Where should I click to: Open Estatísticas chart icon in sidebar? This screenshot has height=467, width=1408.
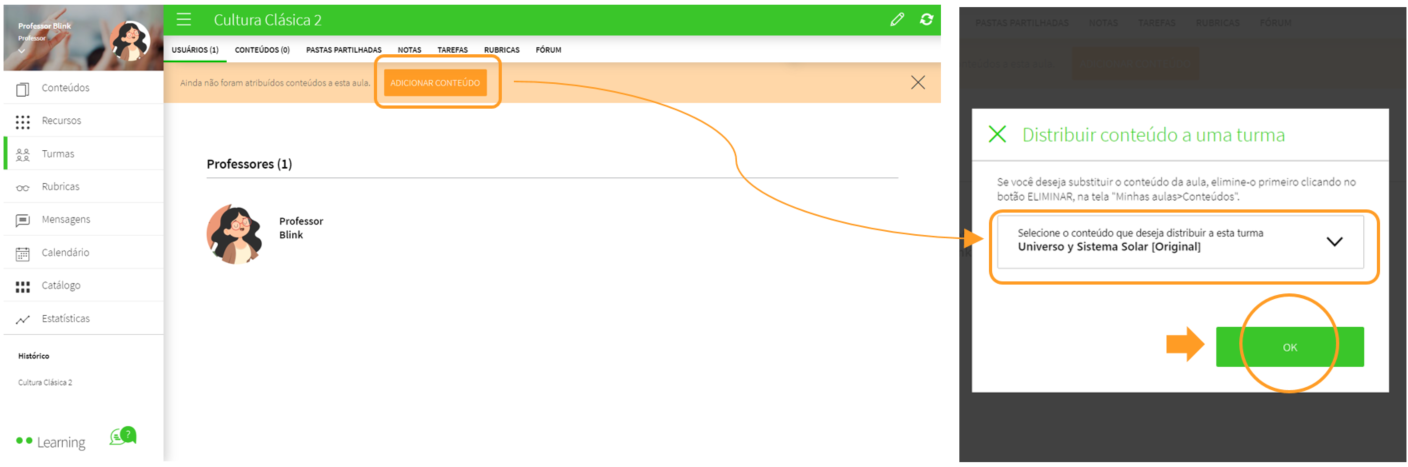point(23,319)
